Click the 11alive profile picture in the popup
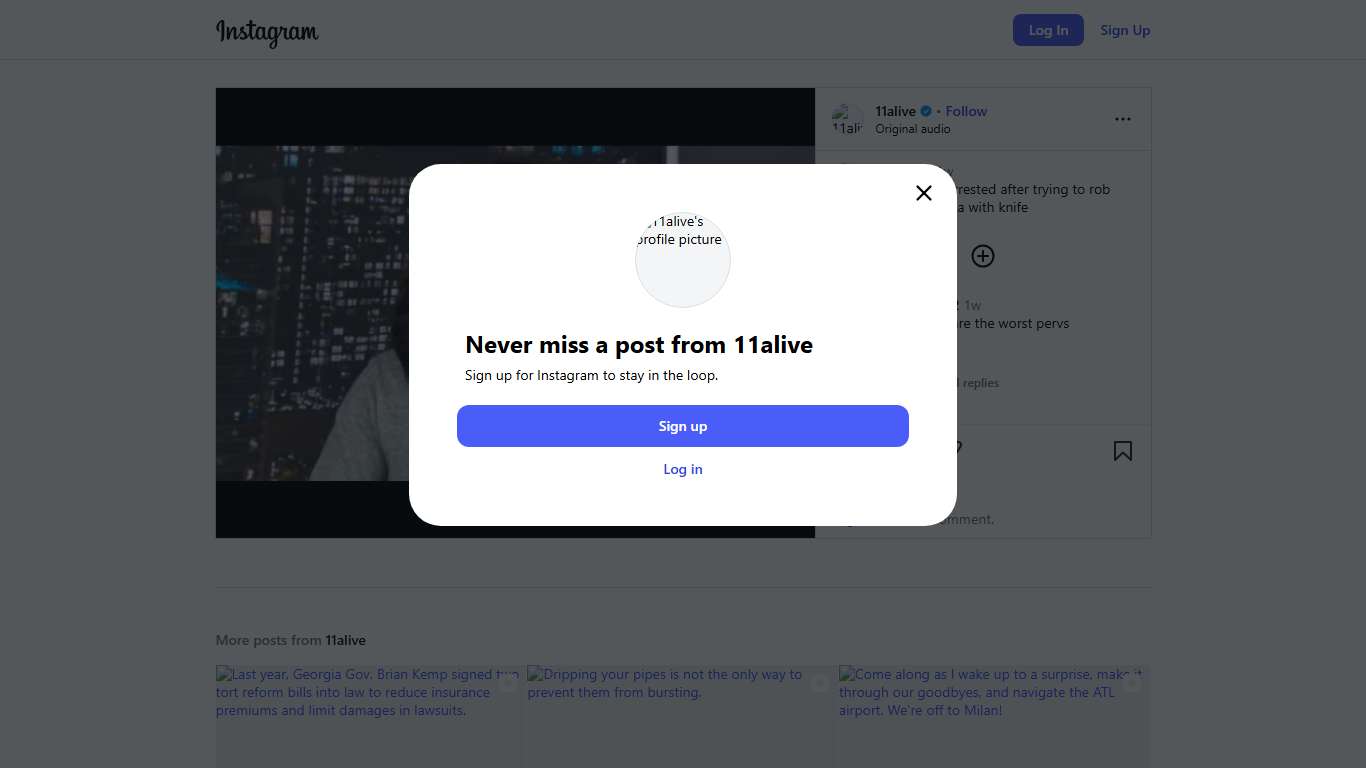This screenshot has width=1366, height=768. coord(683,259)
